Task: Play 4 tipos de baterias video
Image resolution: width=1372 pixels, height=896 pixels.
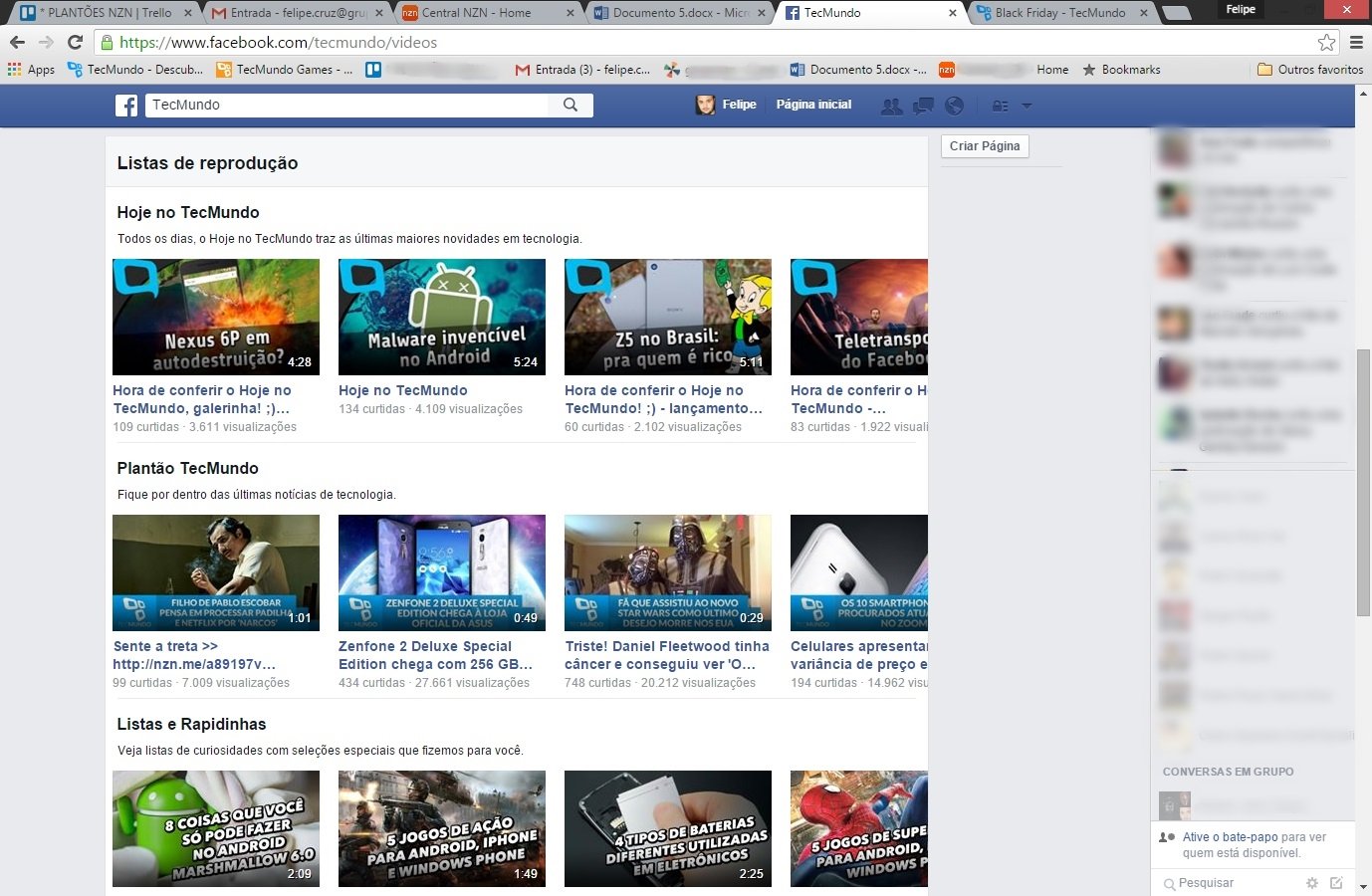Action: pyautogui.click(x=668, y=828)
